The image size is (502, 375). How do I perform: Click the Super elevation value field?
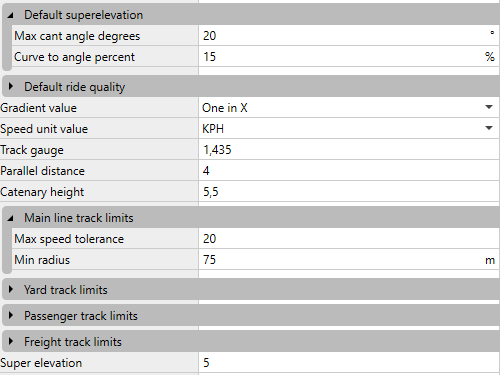click(349, 363)
